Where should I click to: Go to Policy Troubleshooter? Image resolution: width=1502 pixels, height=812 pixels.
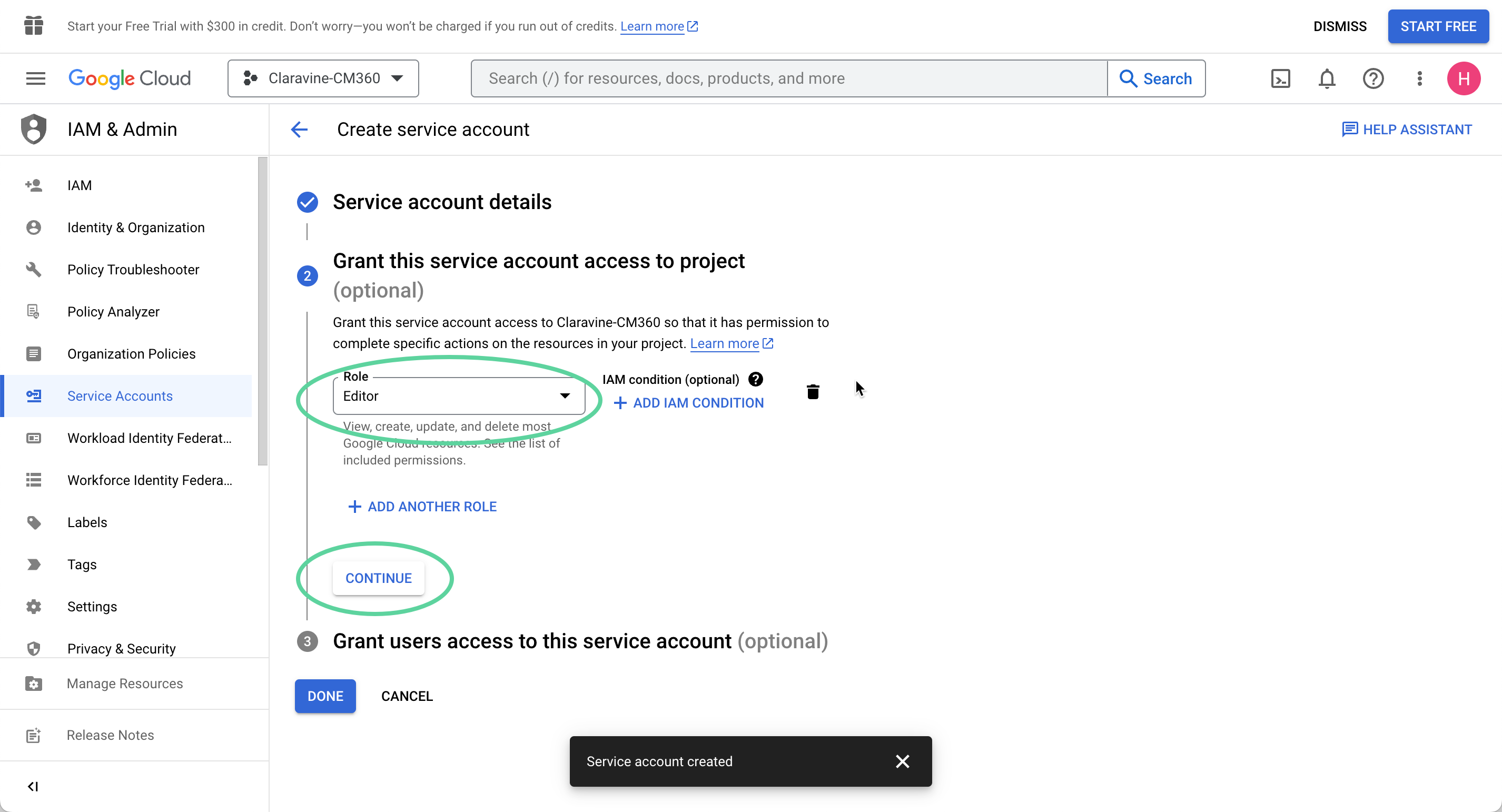click(127, 269)
